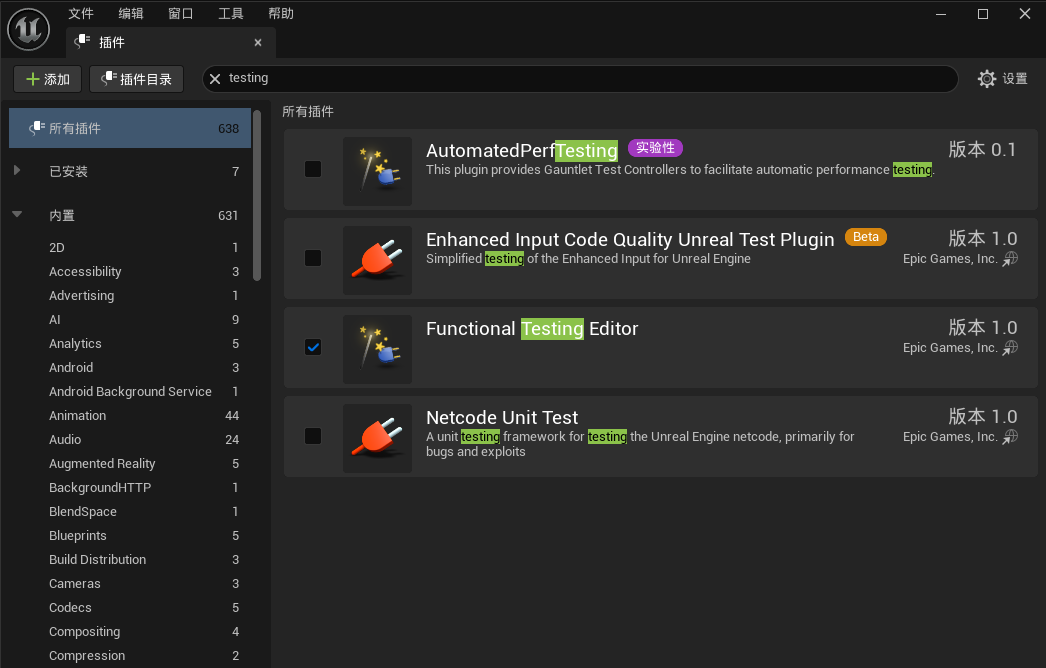The width and height of the screenshot is (1046, 668).
Task: Open the 编辑 menu
Action: (x=131, y=13)
